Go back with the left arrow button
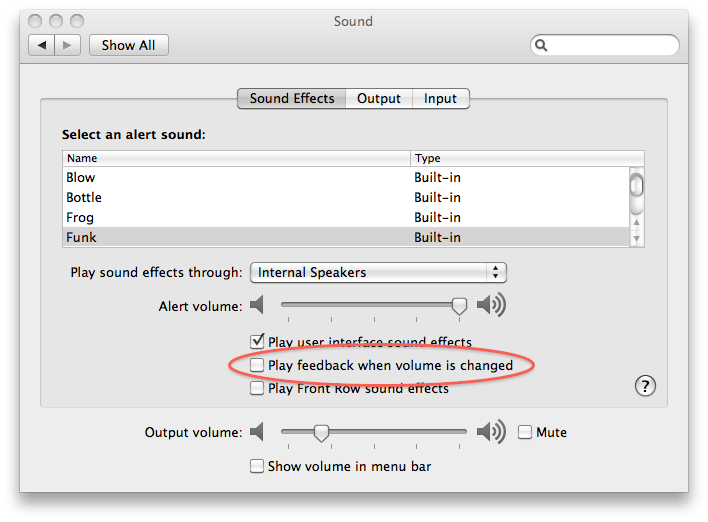 click(42, 45)
